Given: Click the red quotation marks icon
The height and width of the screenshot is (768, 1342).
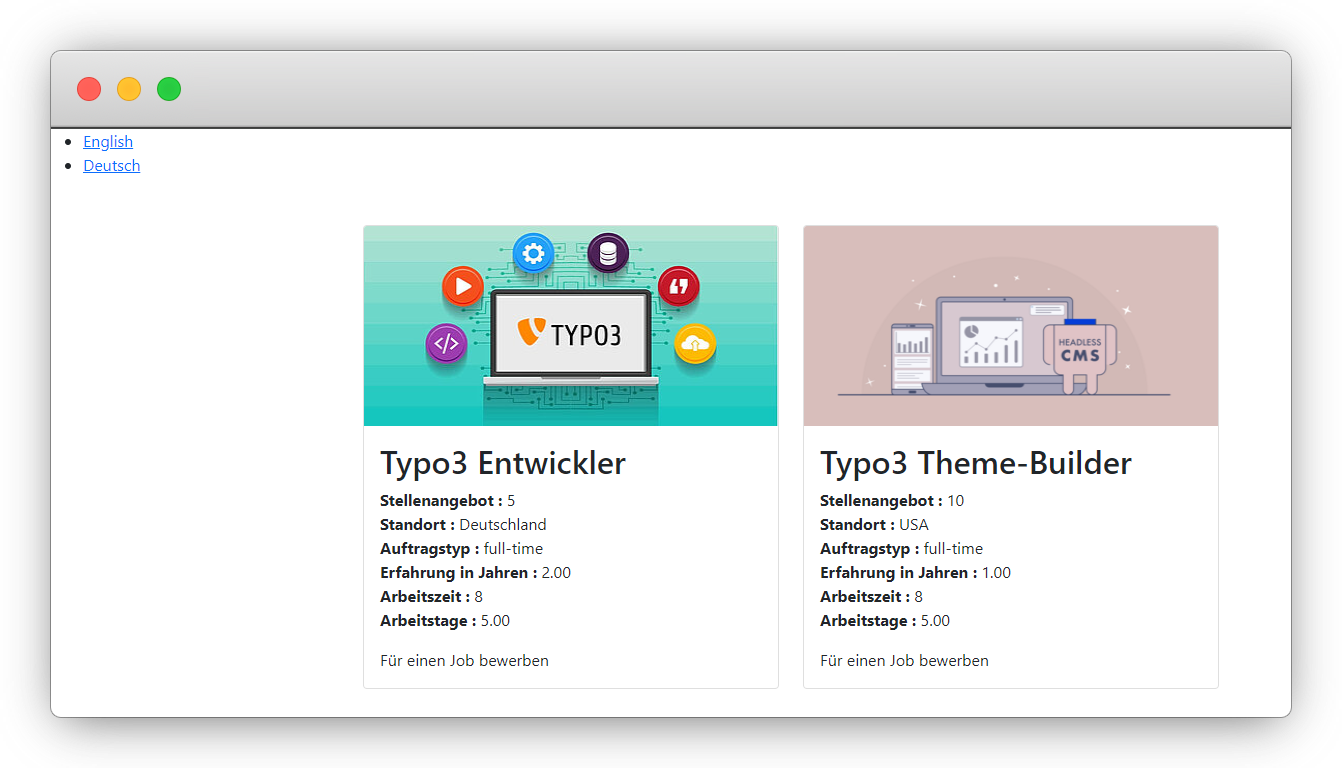Looking at the screenshot, I should click(679, 287).
